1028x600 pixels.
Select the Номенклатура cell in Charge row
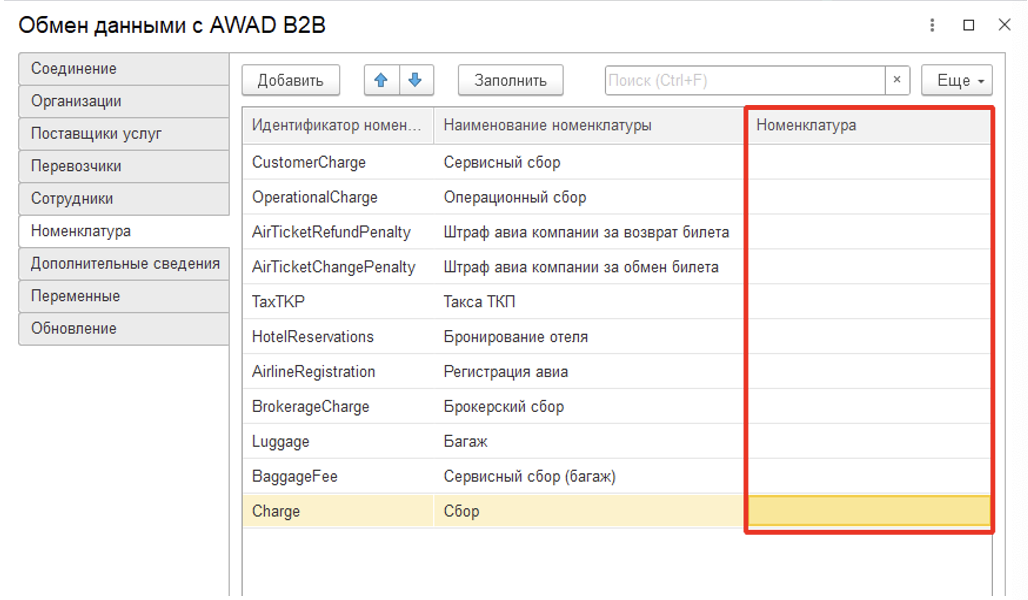tap(868, 511)
